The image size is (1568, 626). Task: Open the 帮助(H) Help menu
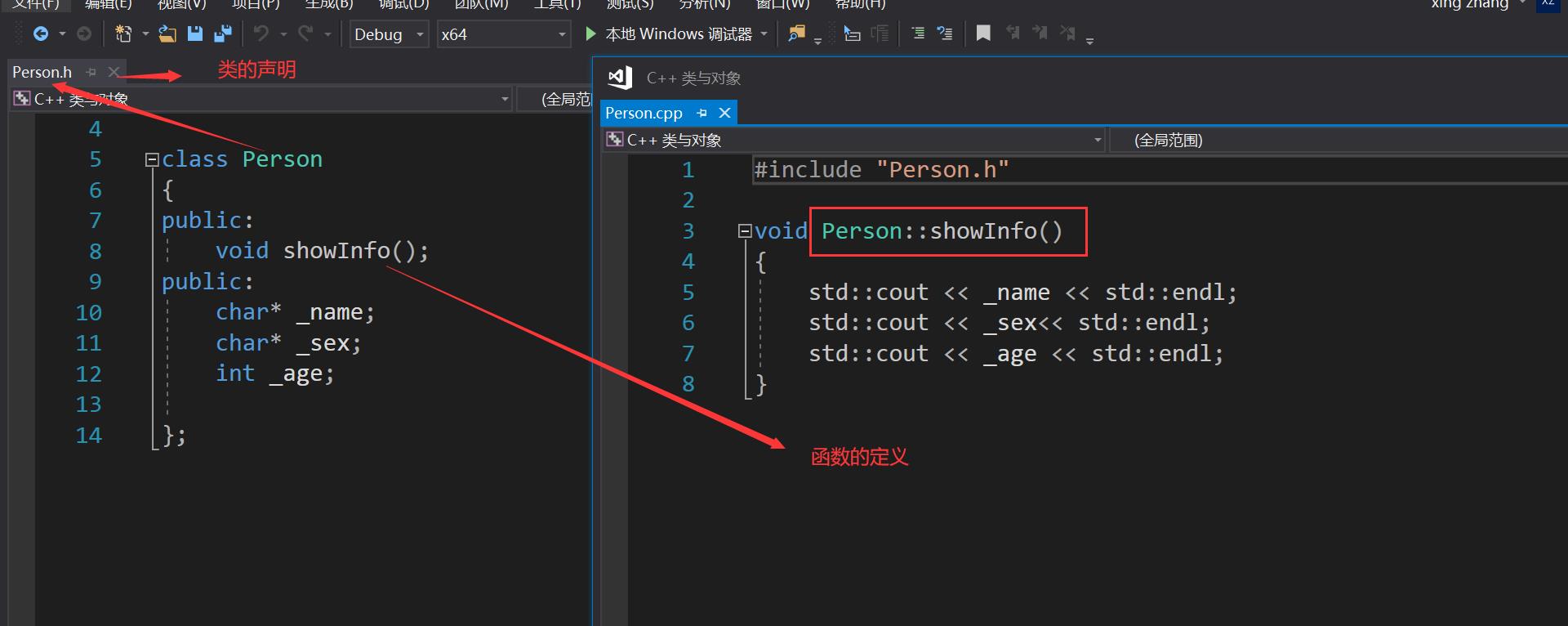coord(860,4)
